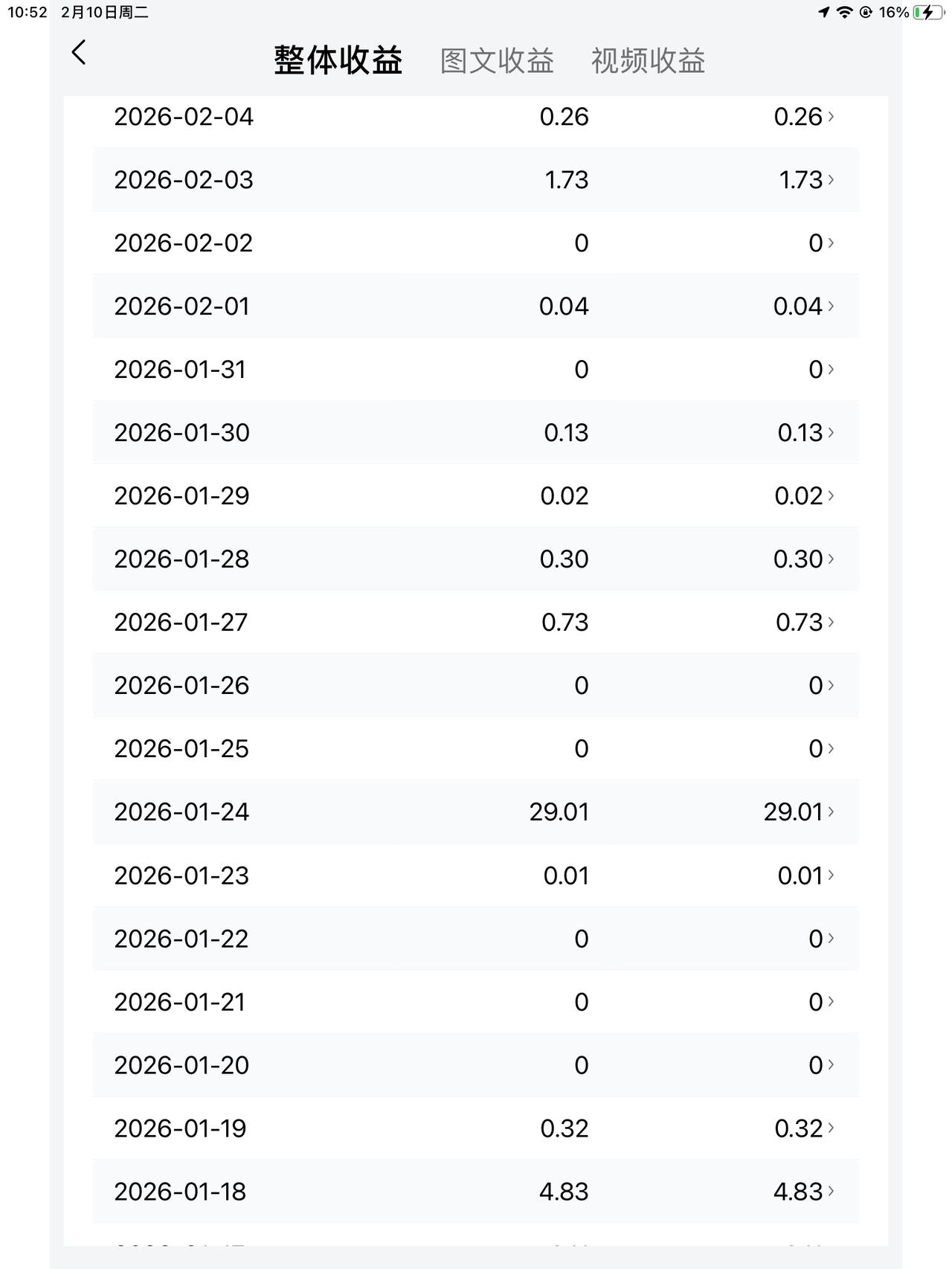This screenshot has width=952, height=1269.
Task: Open the 2026-01-23 earnings row
Action: tap(476, 876)
